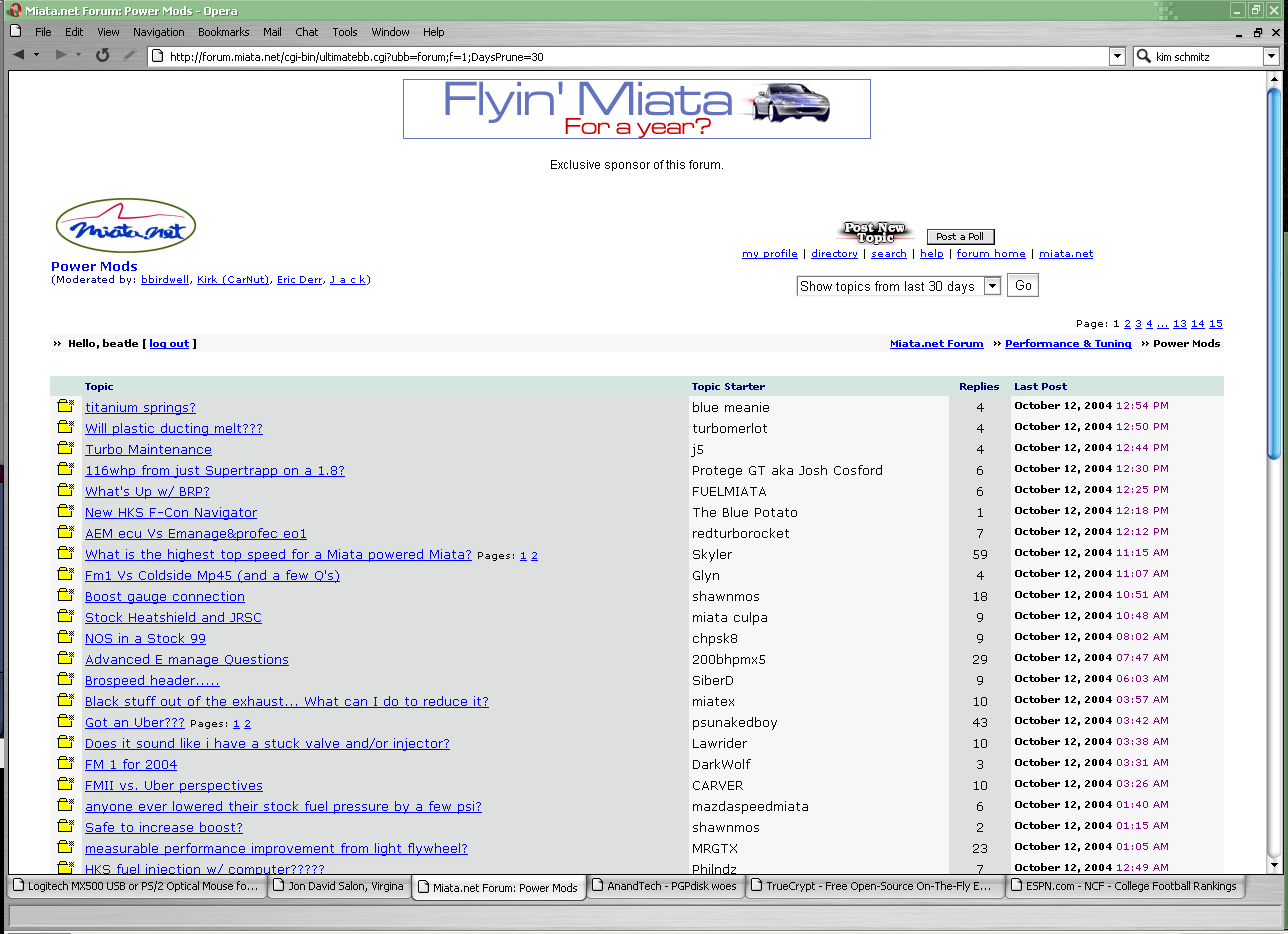Switch to ESPN.com College Football Rankings tab
1288x934 pixels.
[x=1128, y=886]
